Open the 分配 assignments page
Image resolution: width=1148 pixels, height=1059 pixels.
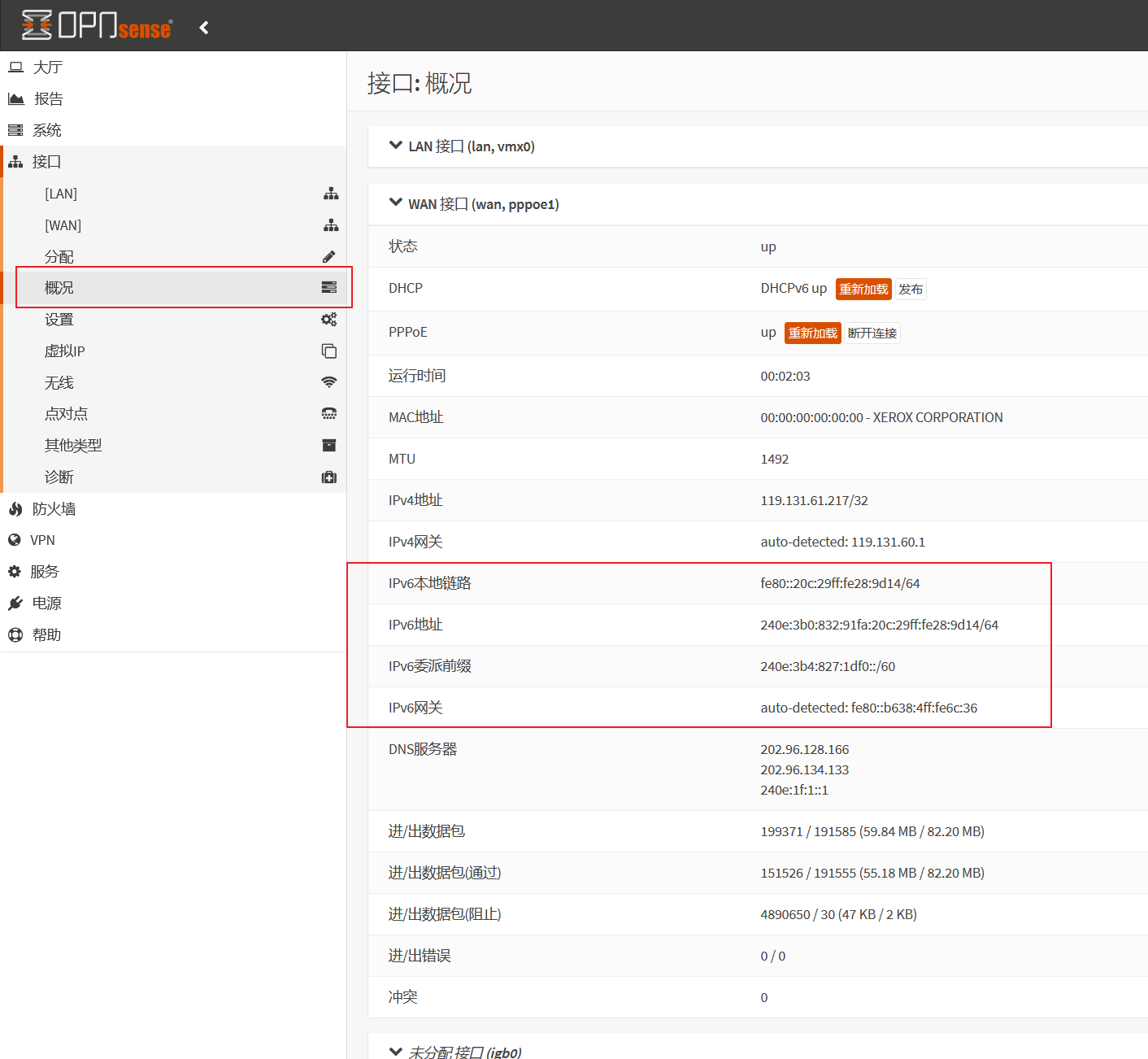[x=175, y=257]
